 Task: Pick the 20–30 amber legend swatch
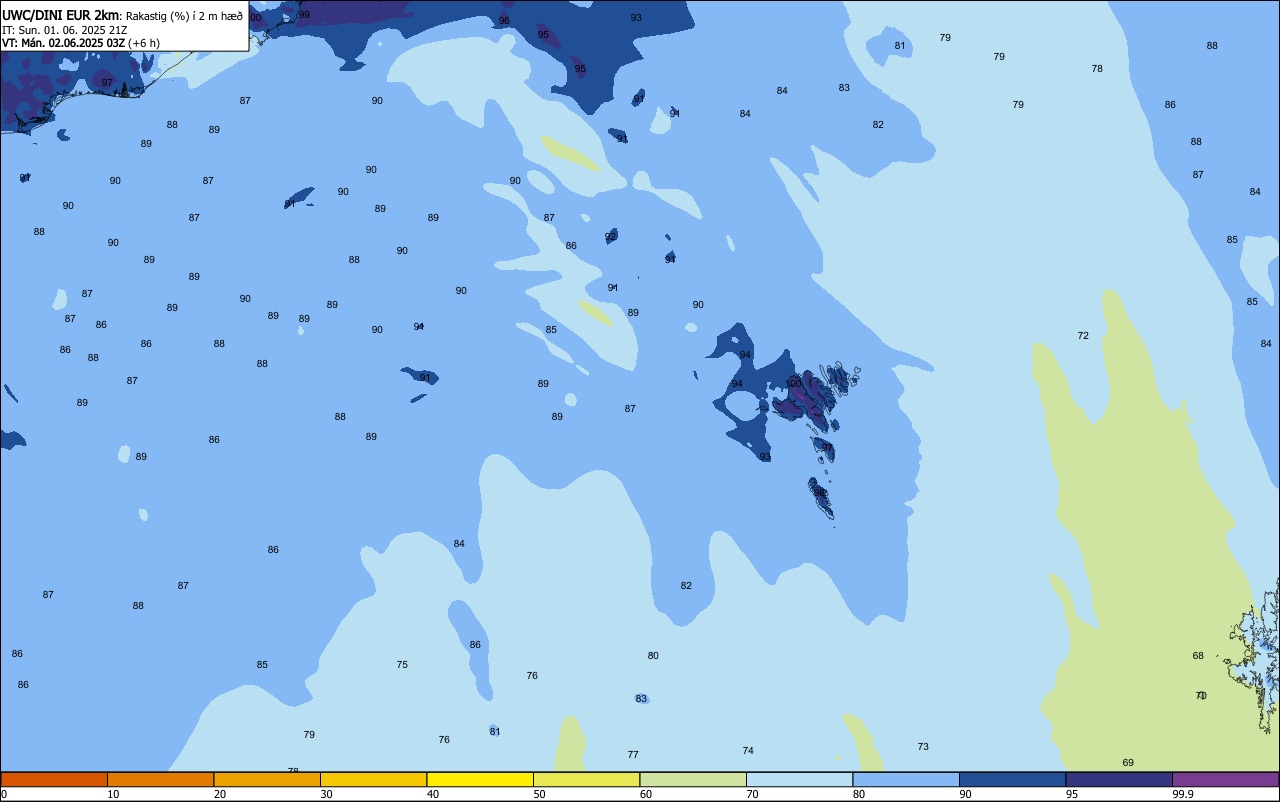click(267, 779)
